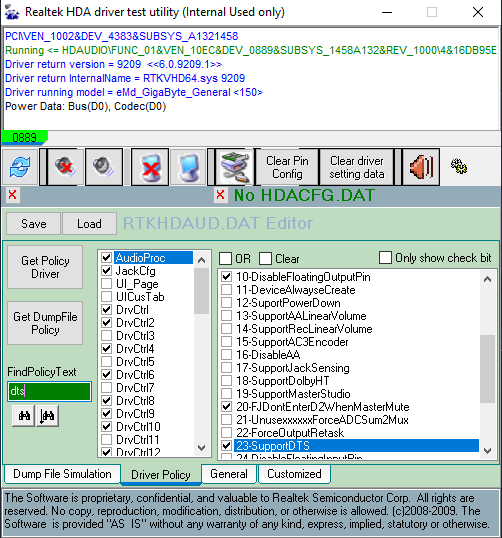Enable Only show check bit checkbox
The width and height of the screenshot is (502, 538).
point(385,258)
